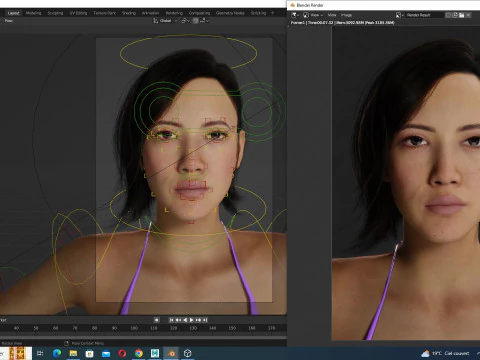The width and height of the screenshot is (480, 360).
Task: Open the image editor mode View dropdown
Action: [x=313, y=15]
